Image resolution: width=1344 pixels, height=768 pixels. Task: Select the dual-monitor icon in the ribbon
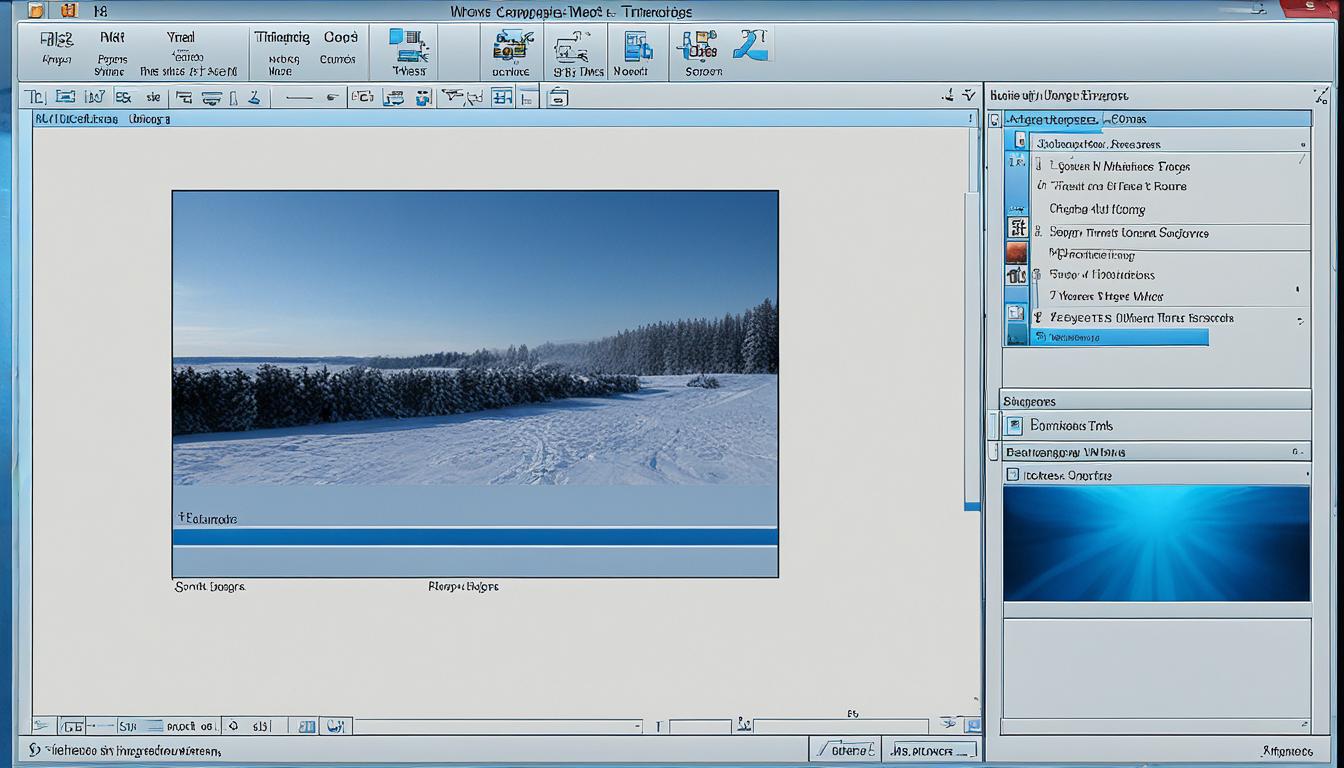(x=408, y=46)
